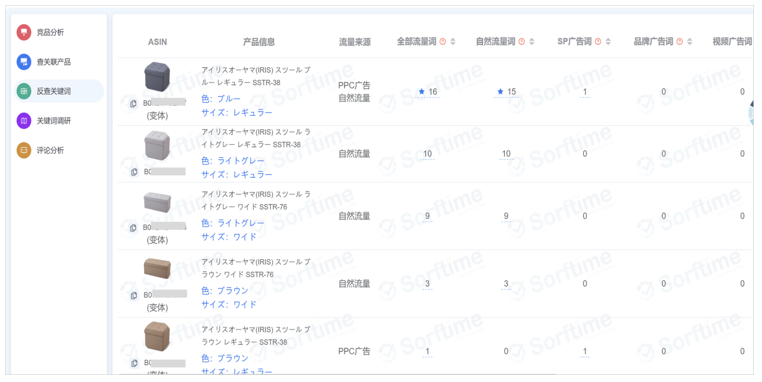Image resolution: width=762 pixels, height=382 pixels.
Task: Sort by SP广告词 column arrows
Action: click(608, 42)
